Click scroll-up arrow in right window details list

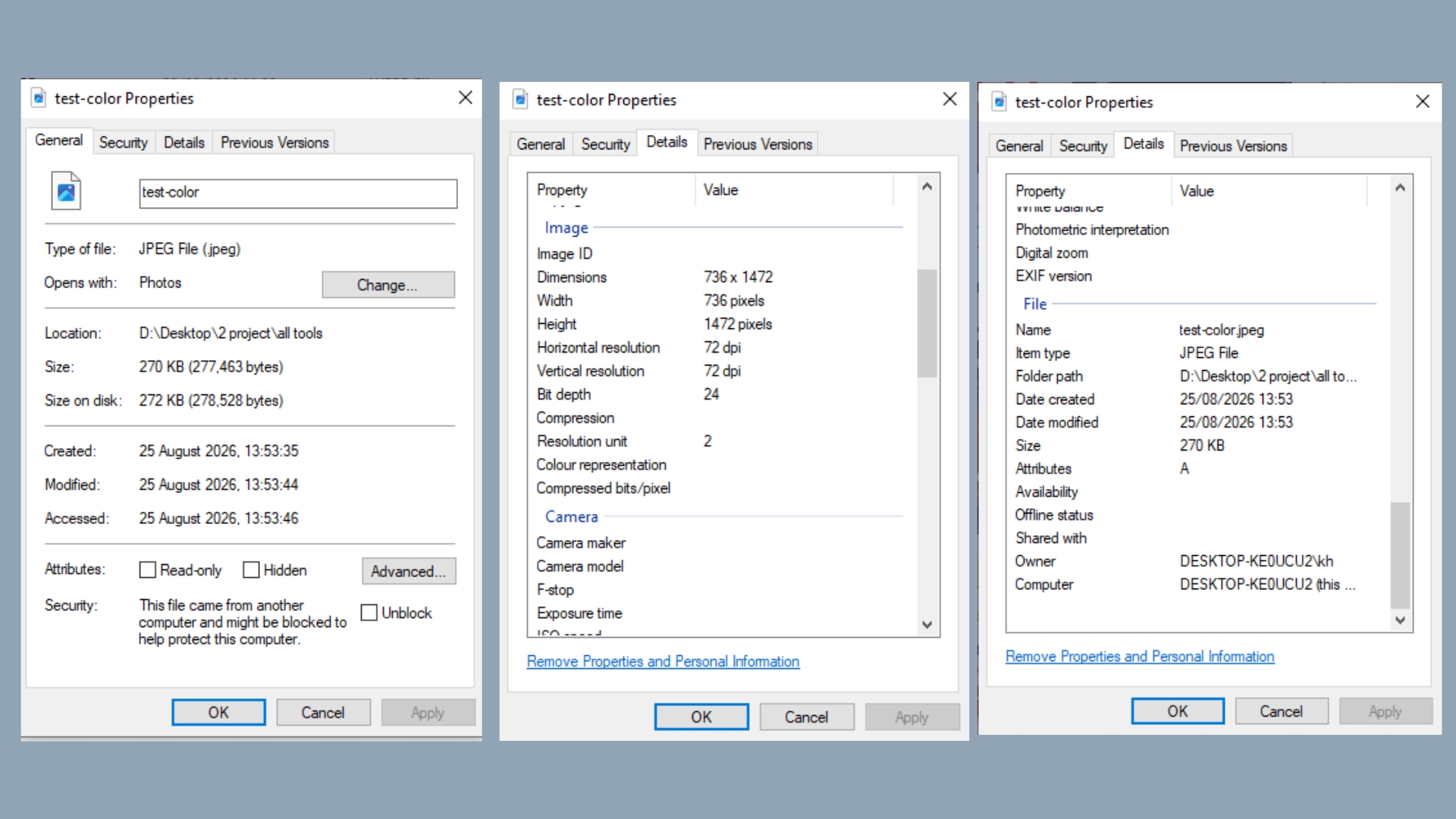pos(1400,188)
